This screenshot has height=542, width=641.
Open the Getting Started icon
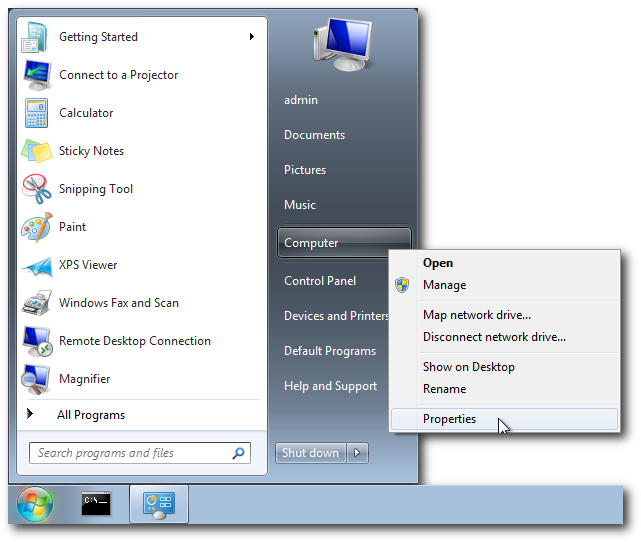pos(36,37)
